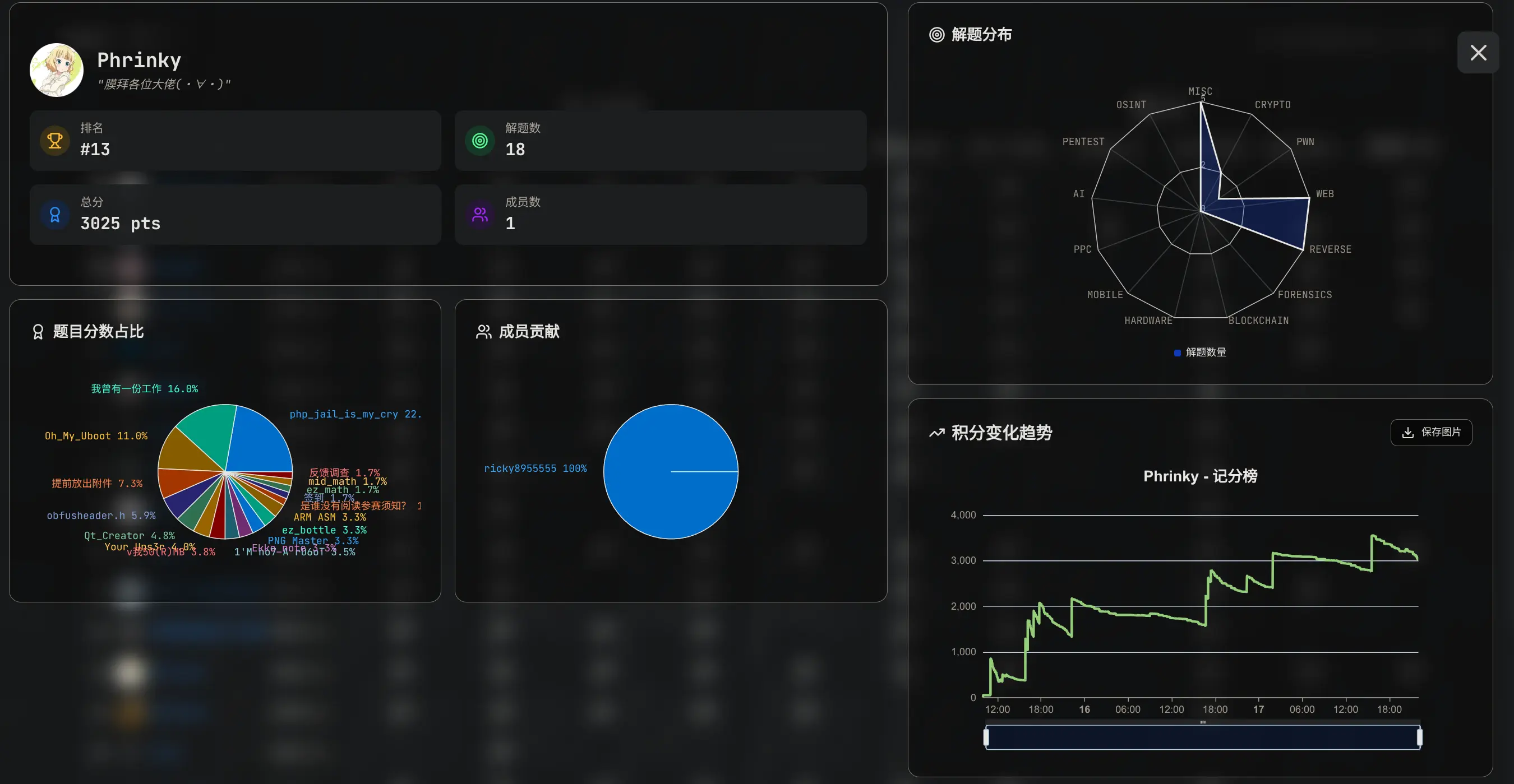Click the green target icon beside 解题数
Screen dimensions: 1514x784
[x=479, y=141]
